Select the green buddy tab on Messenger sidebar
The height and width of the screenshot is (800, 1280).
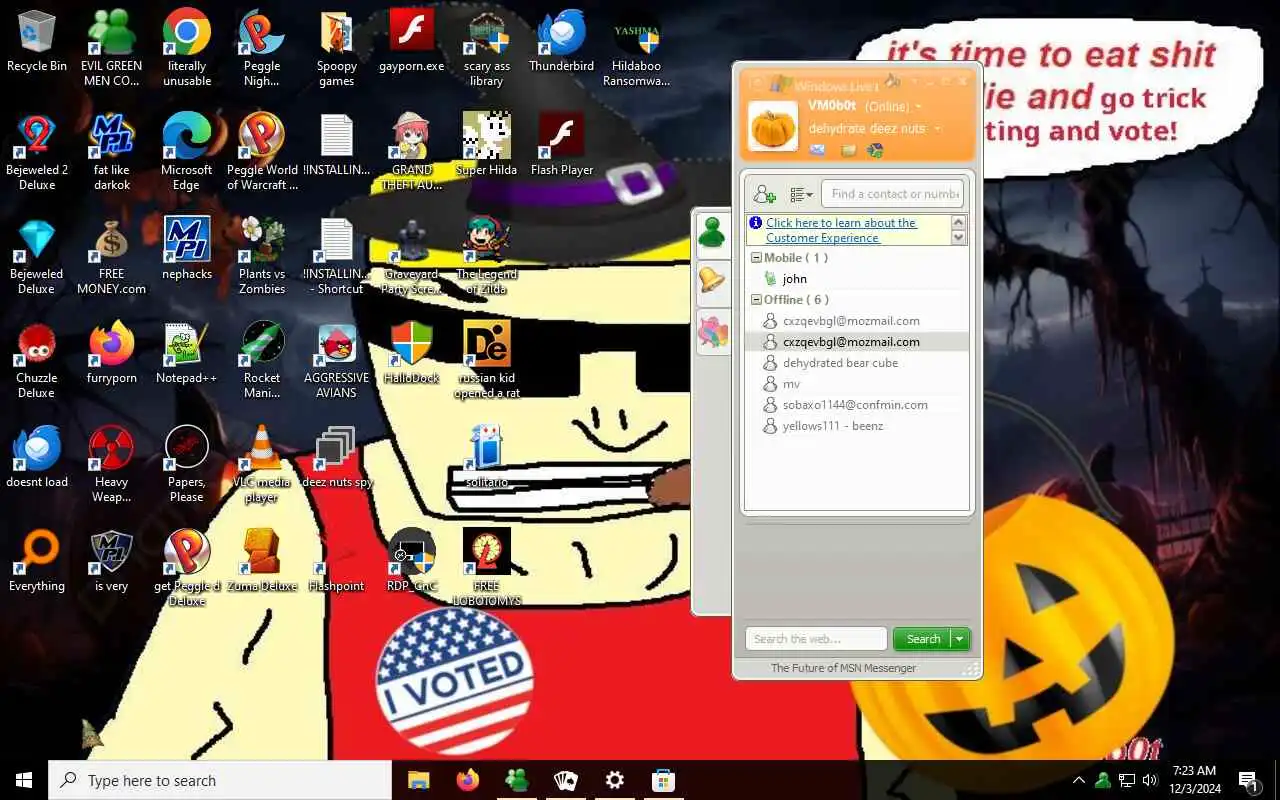coord(712,233)
